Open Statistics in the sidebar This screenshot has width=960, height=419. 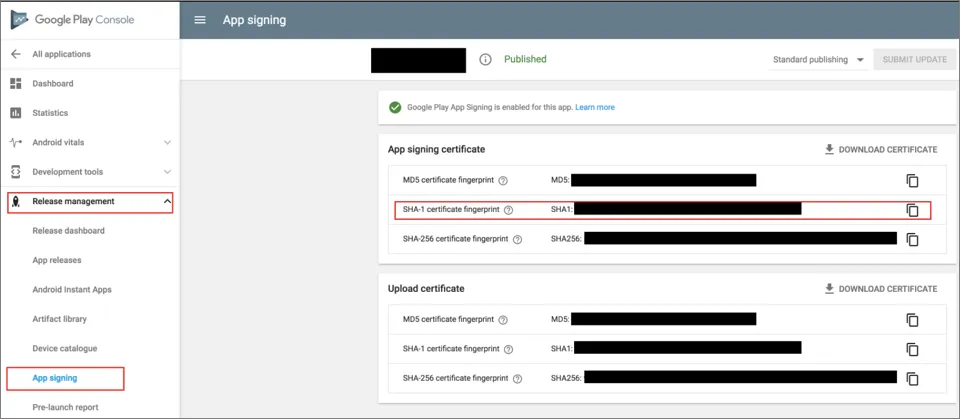tap(50, 113)
